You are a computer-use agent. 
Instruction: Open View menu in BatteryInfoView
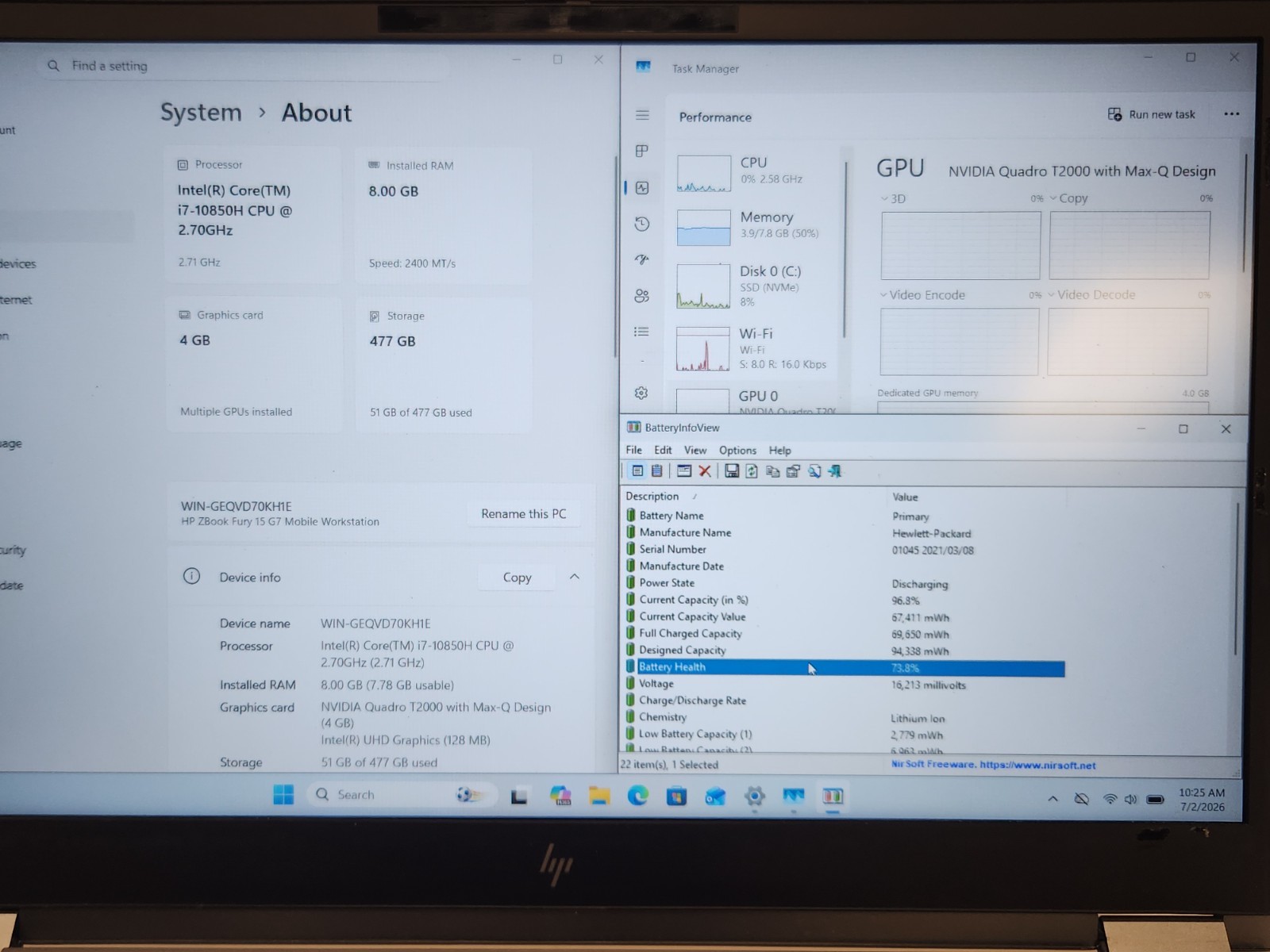click(695, 450)
